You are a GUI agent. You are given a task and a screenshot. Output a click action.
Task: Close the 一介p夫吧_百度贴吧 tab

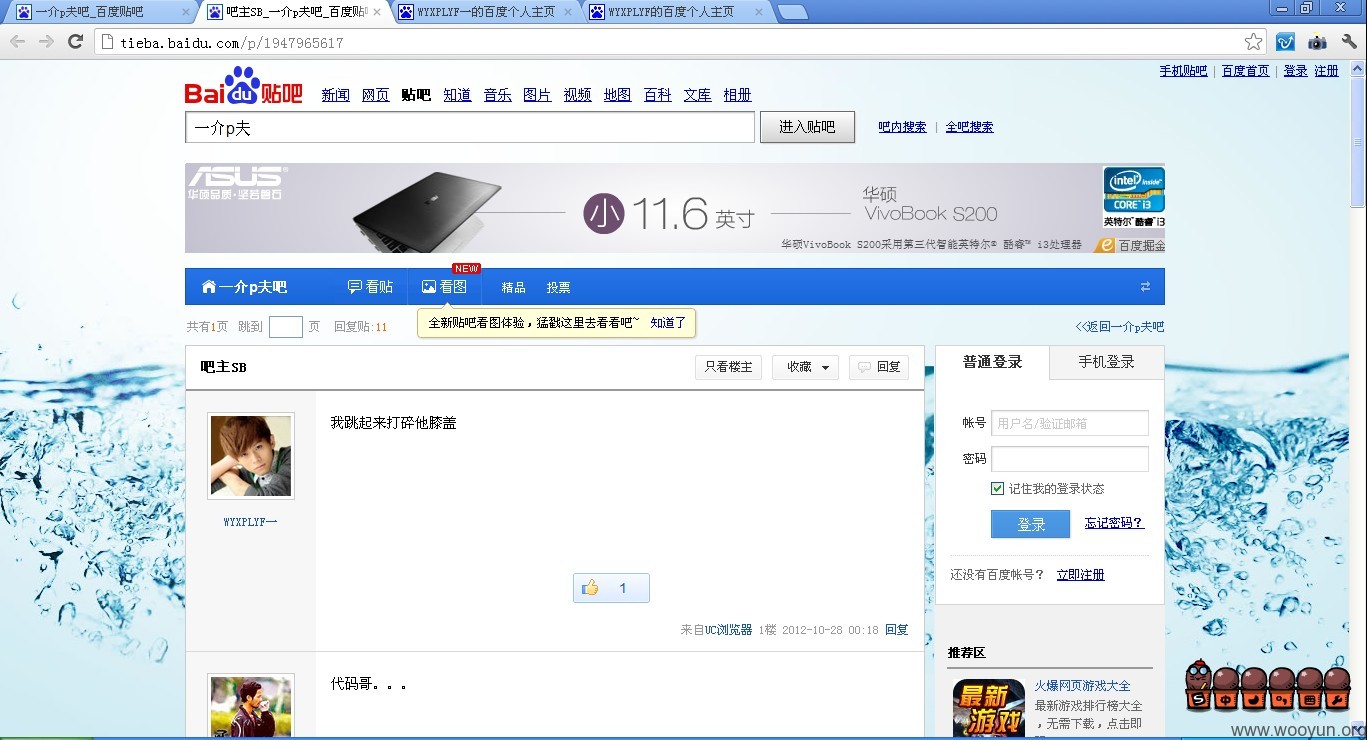pyautogui.click(x=186, y=12)
